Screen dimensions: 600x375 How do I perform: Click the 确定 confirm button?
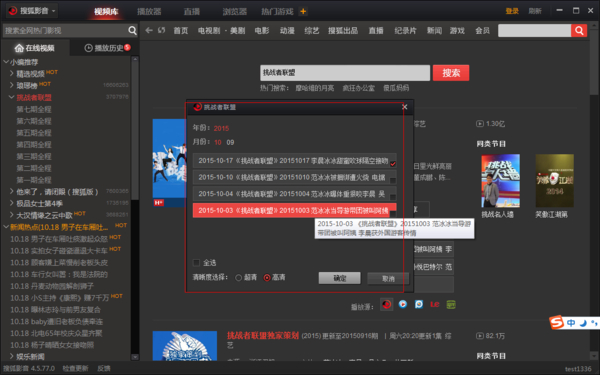pyautogui.click(x=339, y=278)
